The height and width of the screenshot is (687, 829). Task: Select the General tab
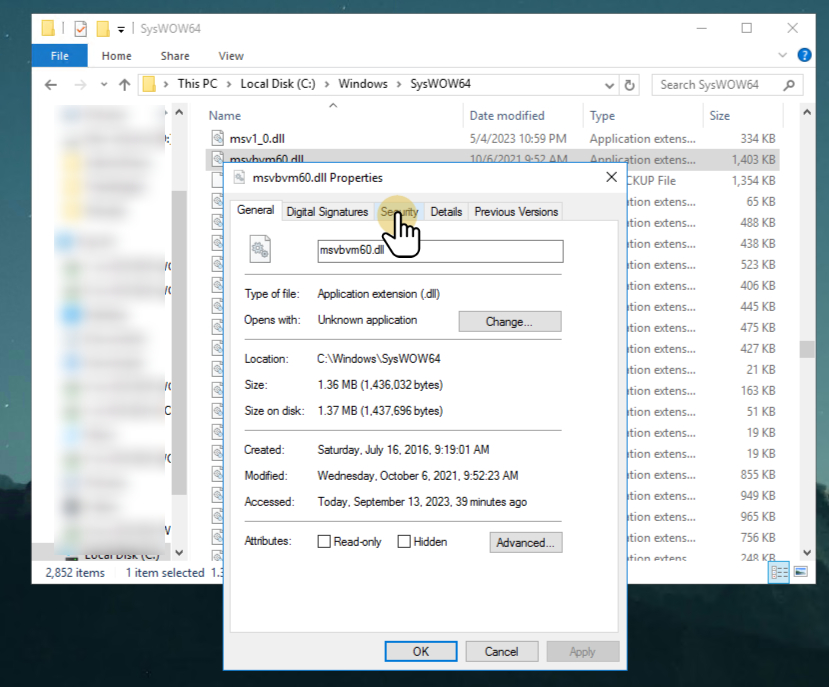pyautogui.click(x=255, y=210)
